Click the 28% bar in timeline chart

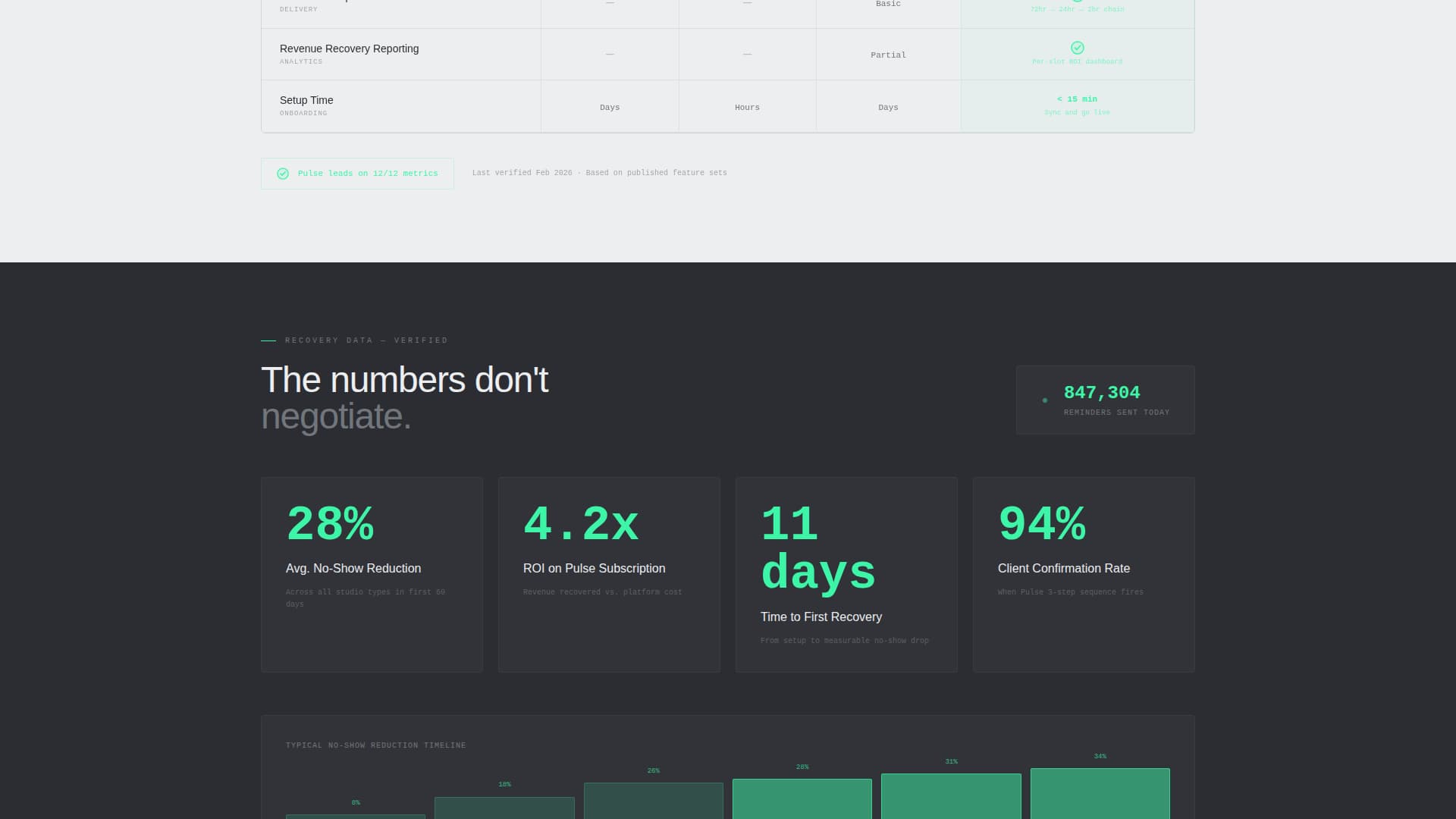(802, 799)
